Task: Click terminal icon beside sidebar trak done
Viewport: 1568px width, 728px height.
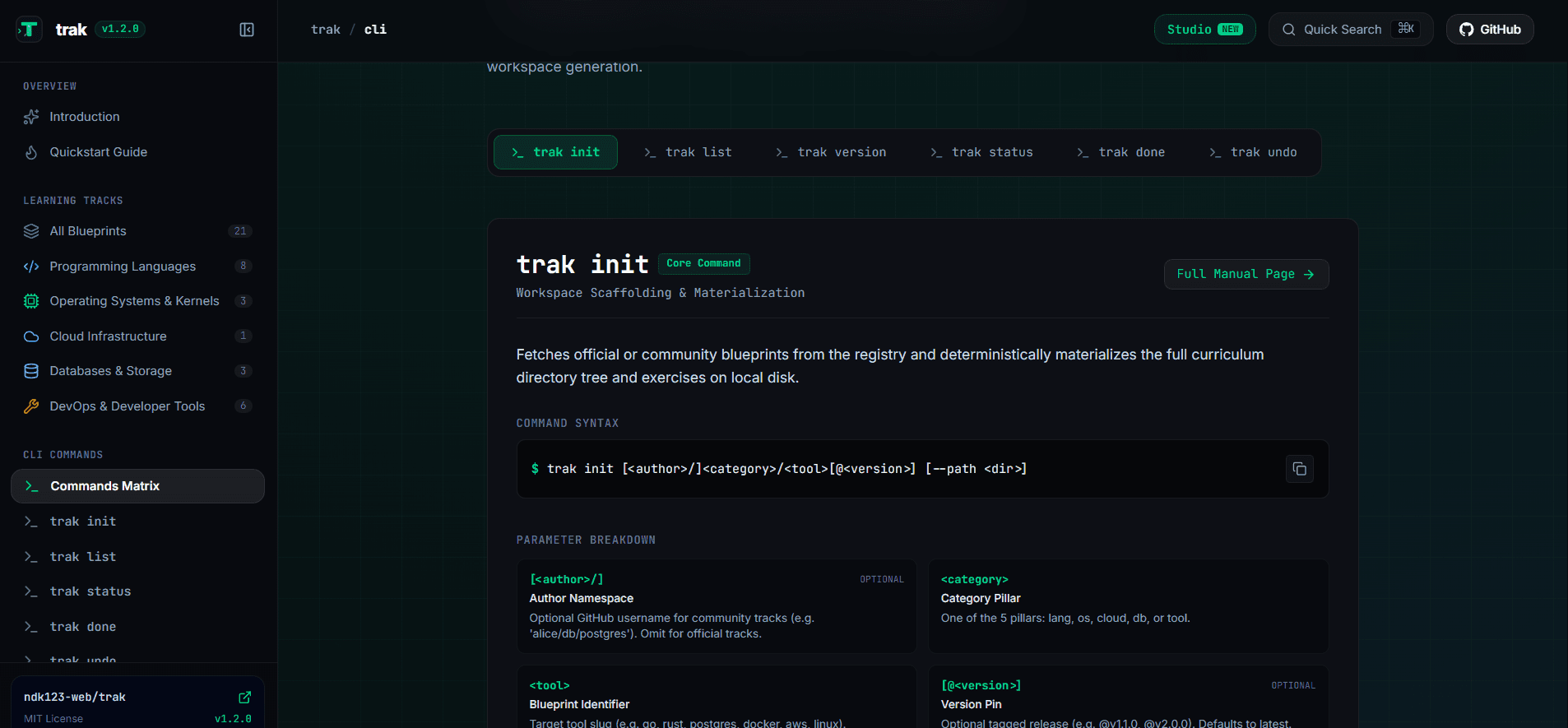Action: (x=31, y=627)
